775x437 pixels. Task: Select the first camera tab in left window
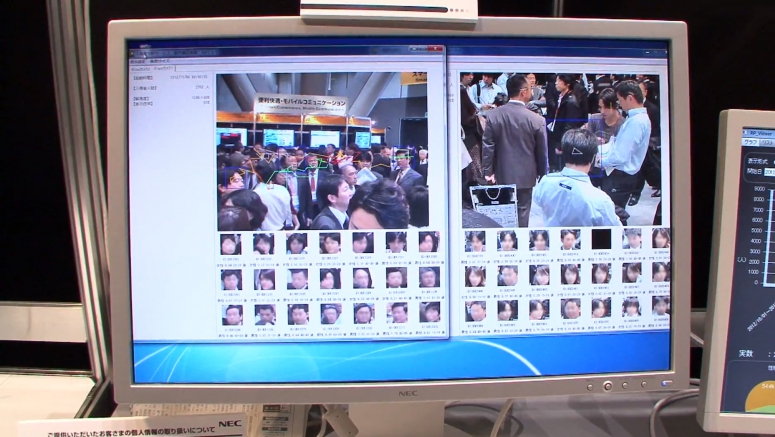141,68
